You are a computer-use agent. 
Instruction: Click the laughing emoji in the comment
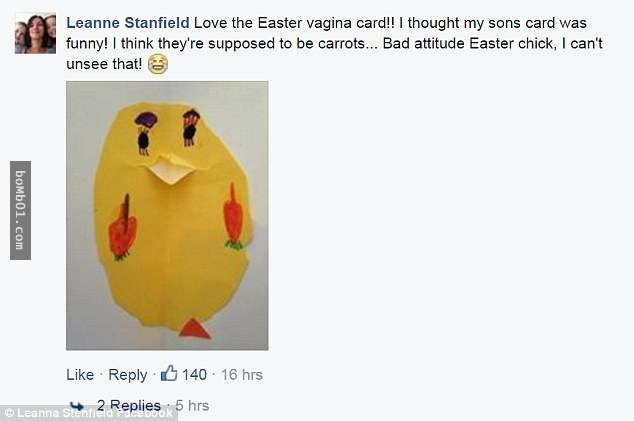157,65
